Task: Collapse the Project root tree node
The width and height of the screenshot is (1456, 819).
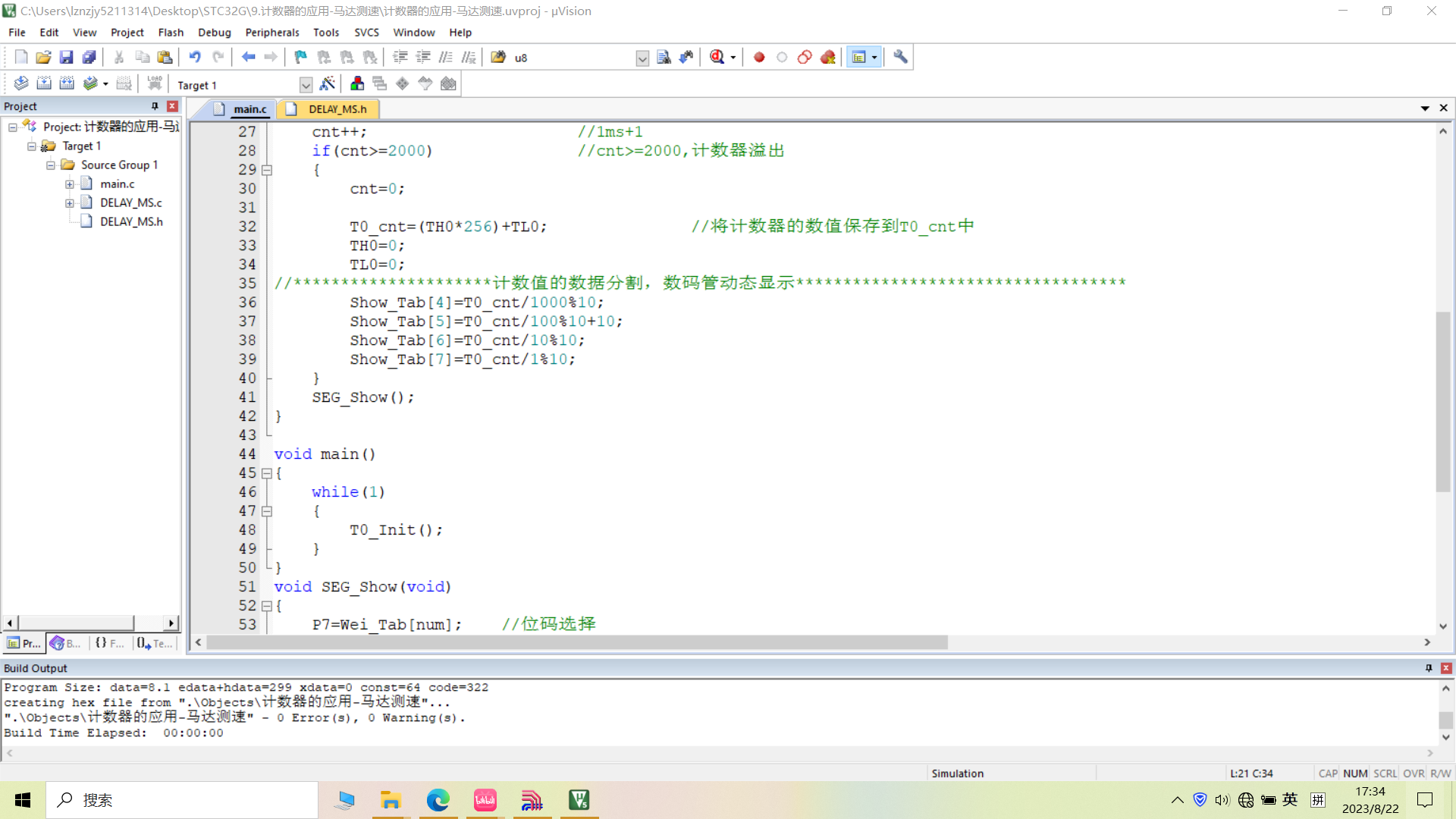Action: tap(13, 127)
